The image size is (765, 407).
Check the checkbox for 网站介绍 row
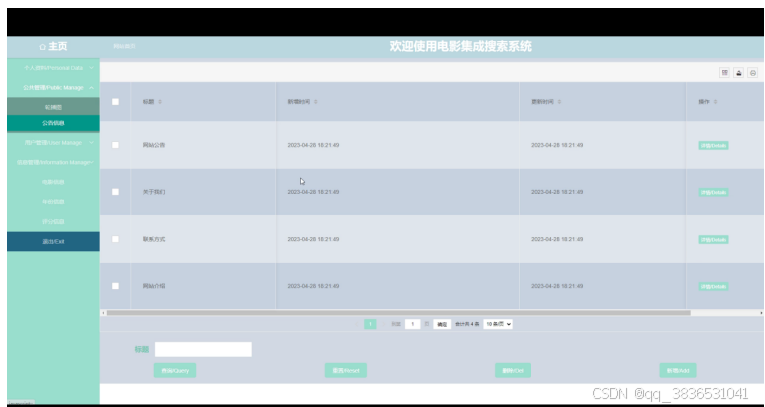coord(115,286)
